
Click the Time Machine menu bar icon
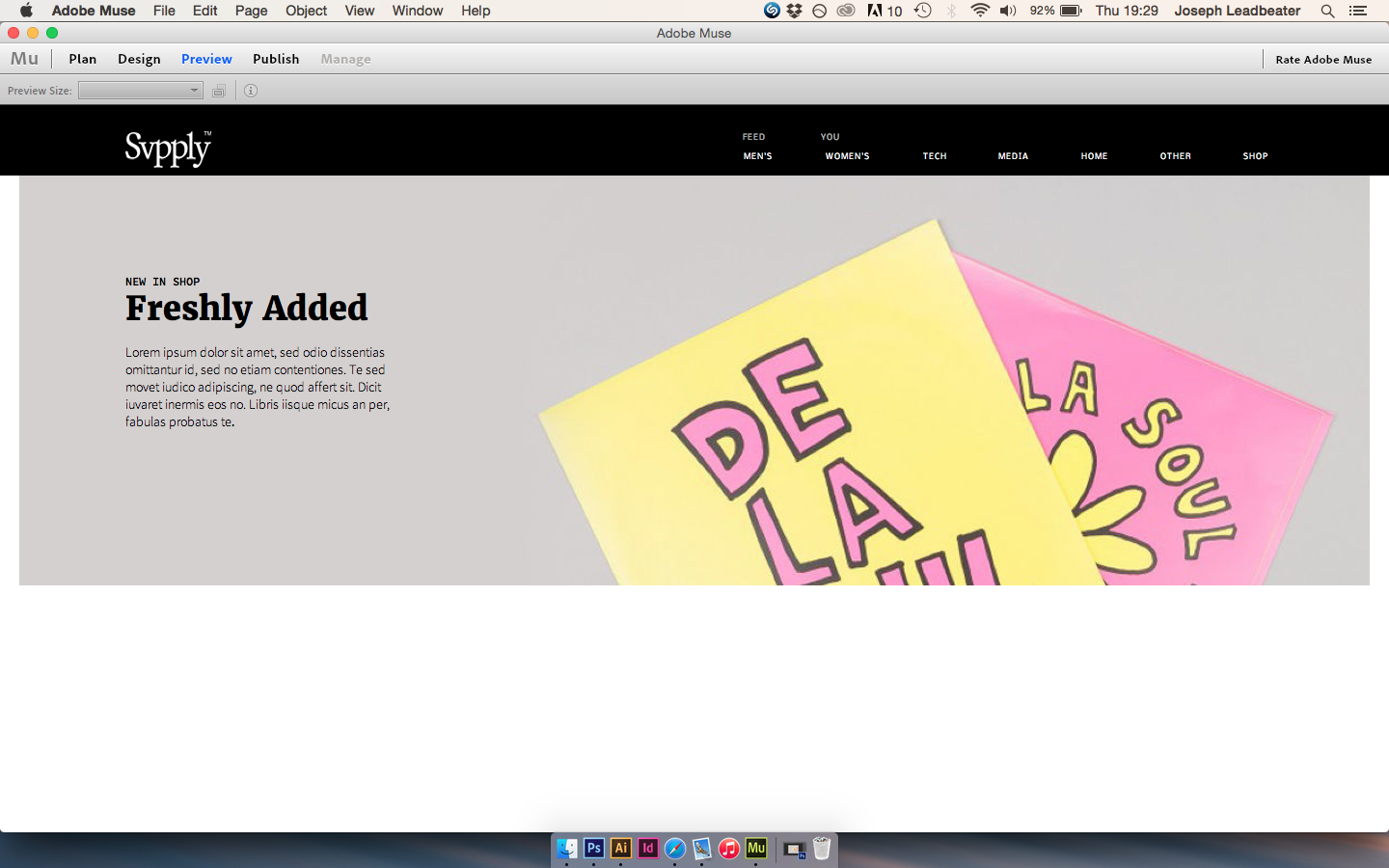pyautogui.click(x=923, y=11)
